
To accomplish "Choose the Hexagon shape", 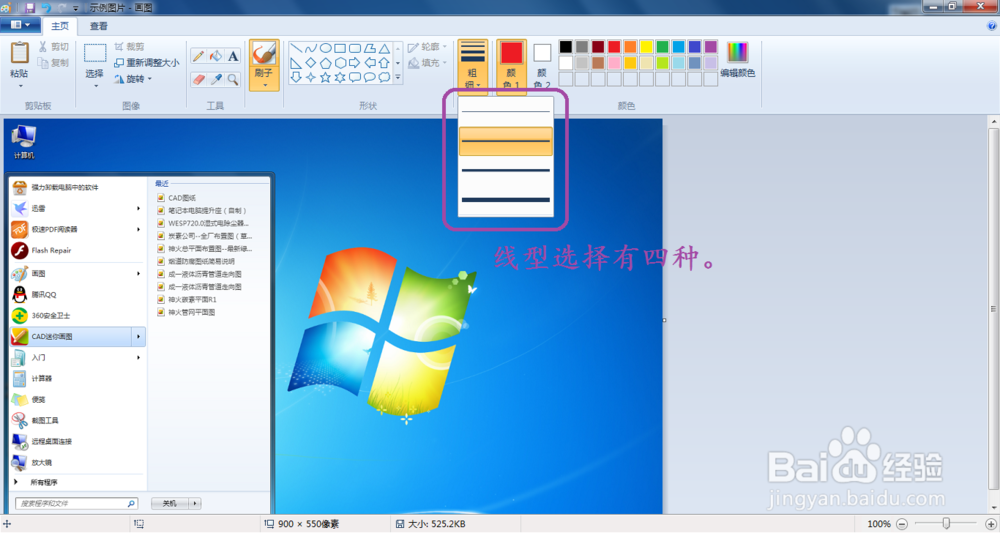I will 340,63.
